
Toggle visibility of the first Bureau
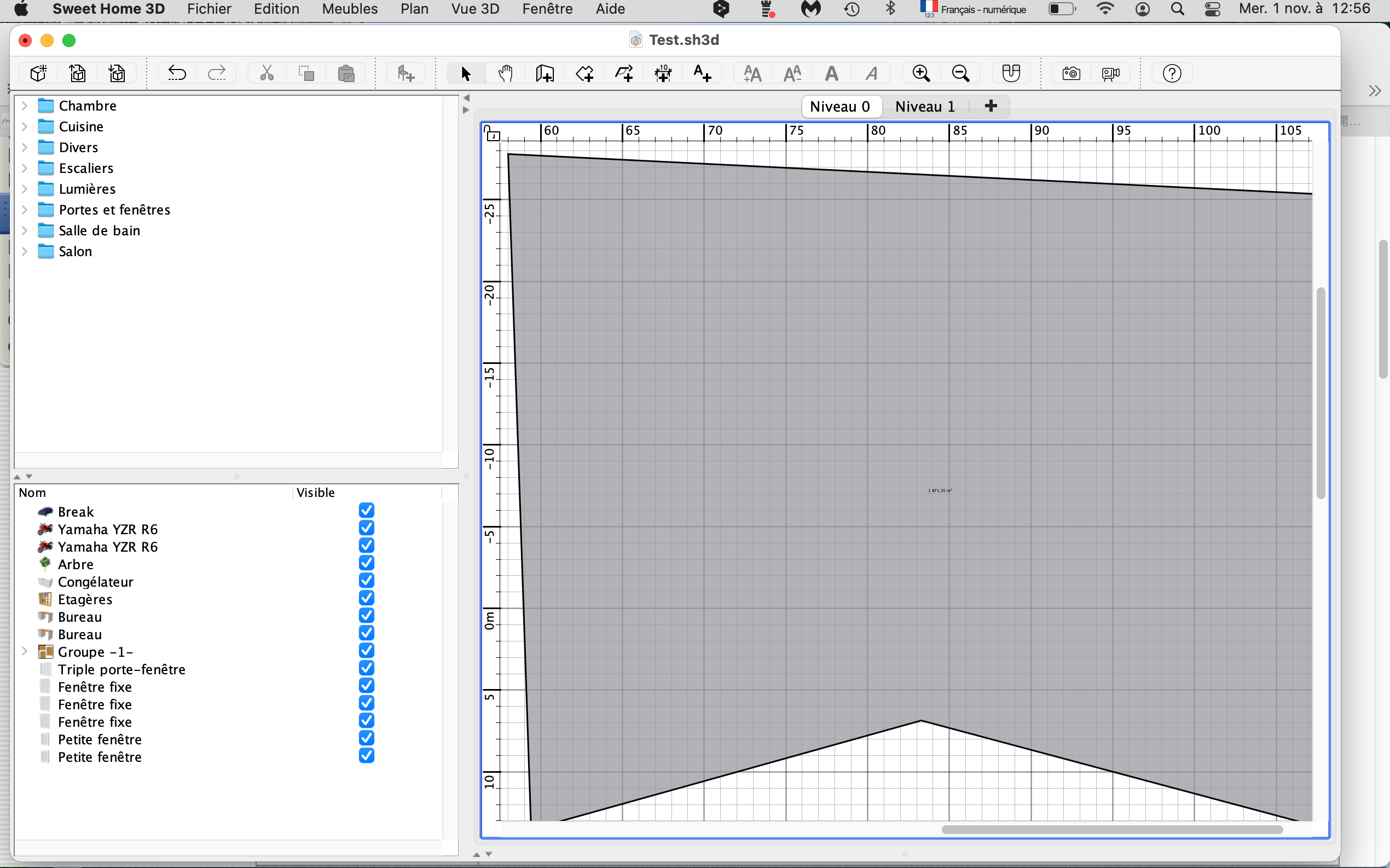(x=367, y=615)
